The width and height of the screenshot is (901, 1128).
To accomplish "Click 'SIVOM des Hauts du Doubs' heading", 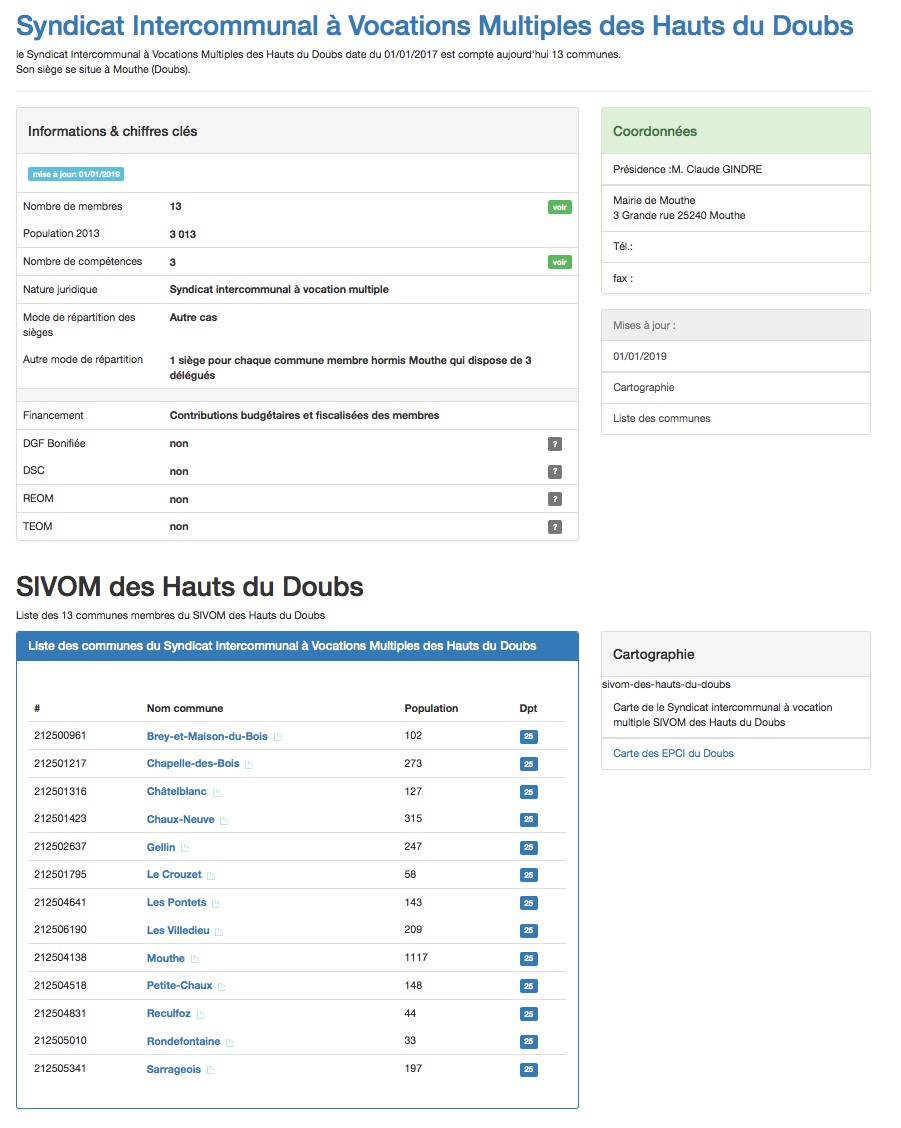I will (x=190, y=587).
